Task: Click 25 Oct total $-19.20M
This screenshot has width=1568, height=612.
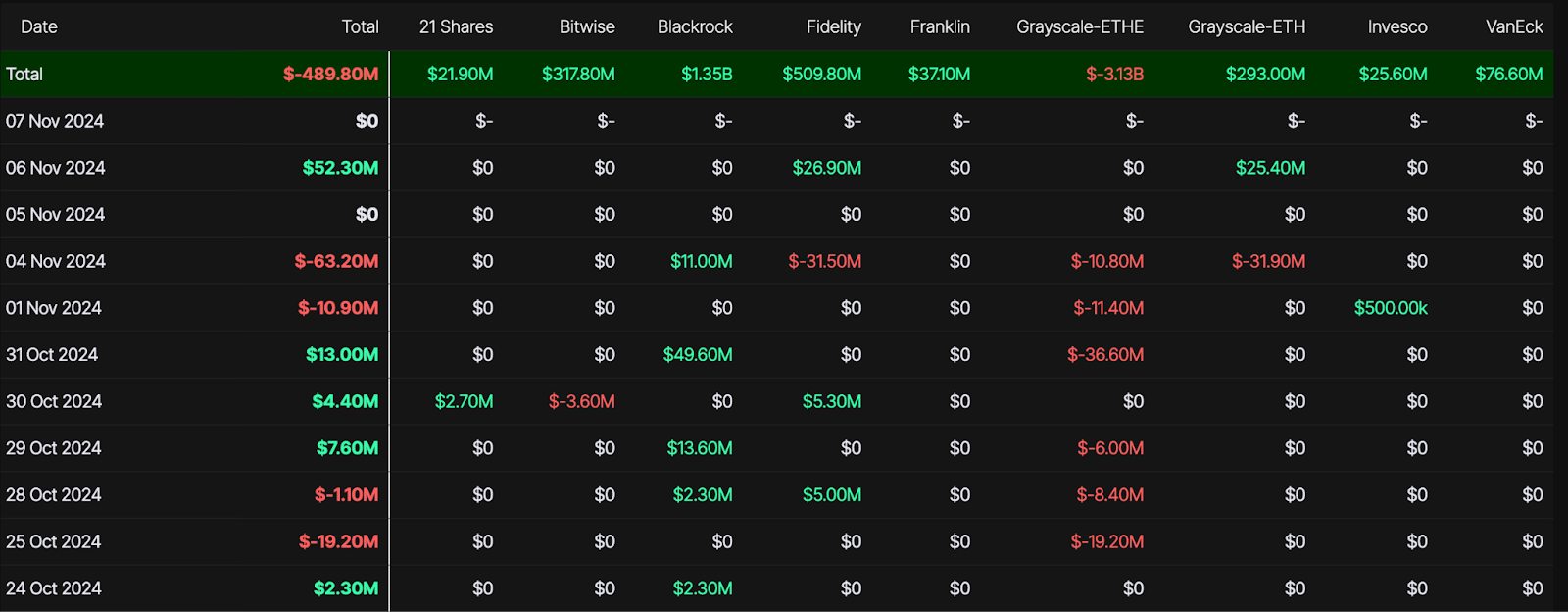Action: pos(338,541)
